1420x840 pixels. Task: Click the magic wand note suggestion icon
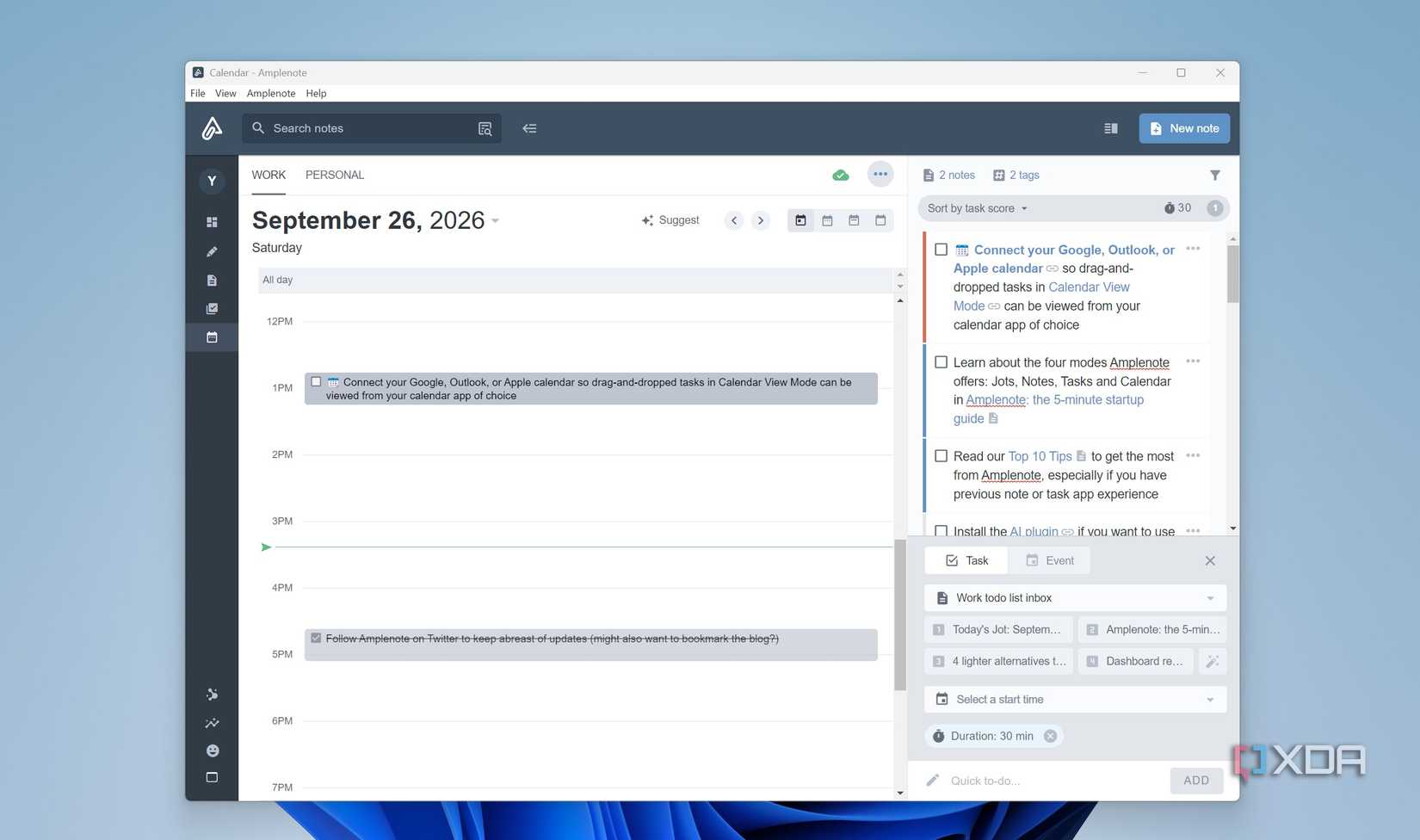click(1212, 661)
